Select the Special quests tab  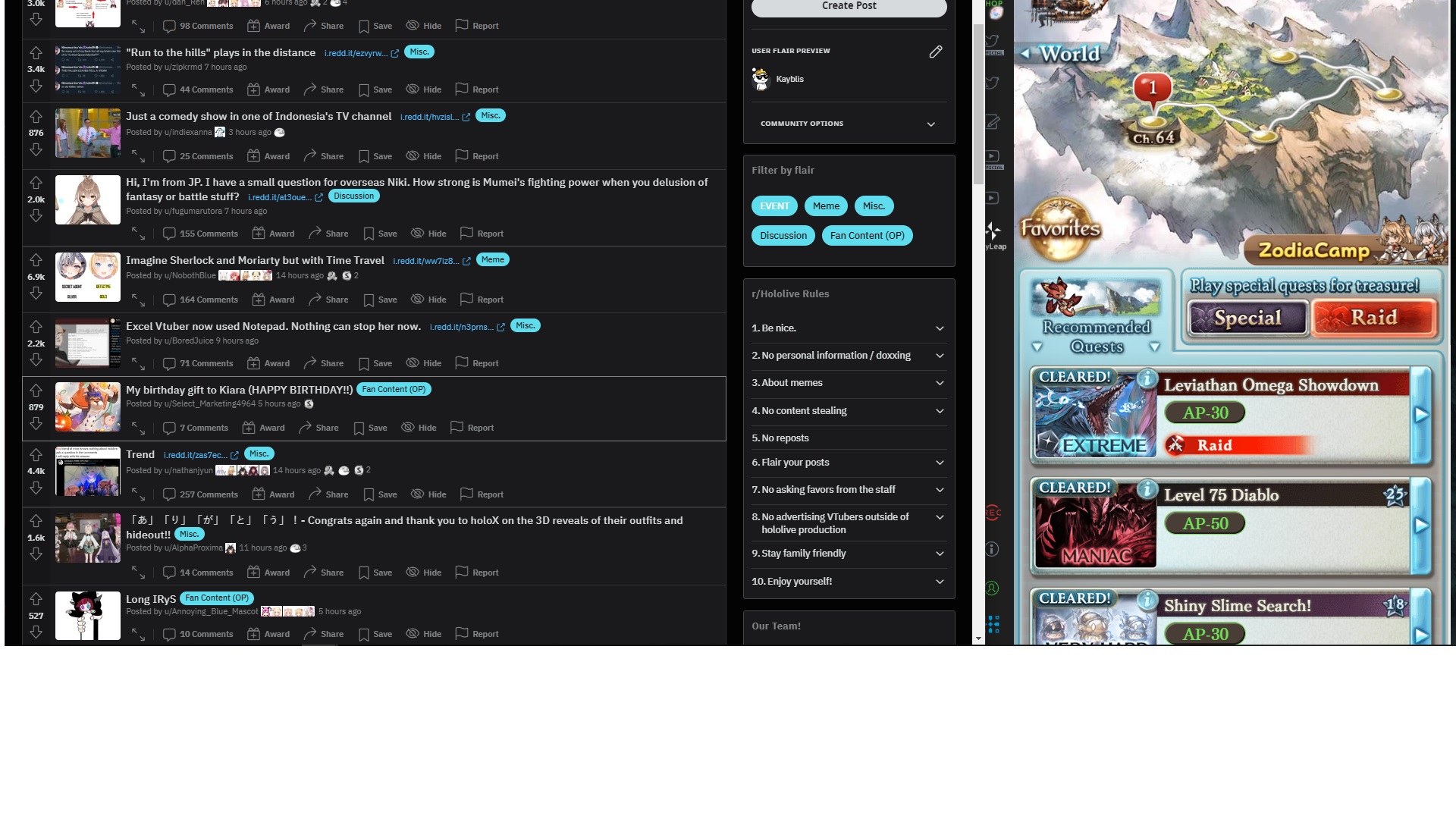(1247, 318)
